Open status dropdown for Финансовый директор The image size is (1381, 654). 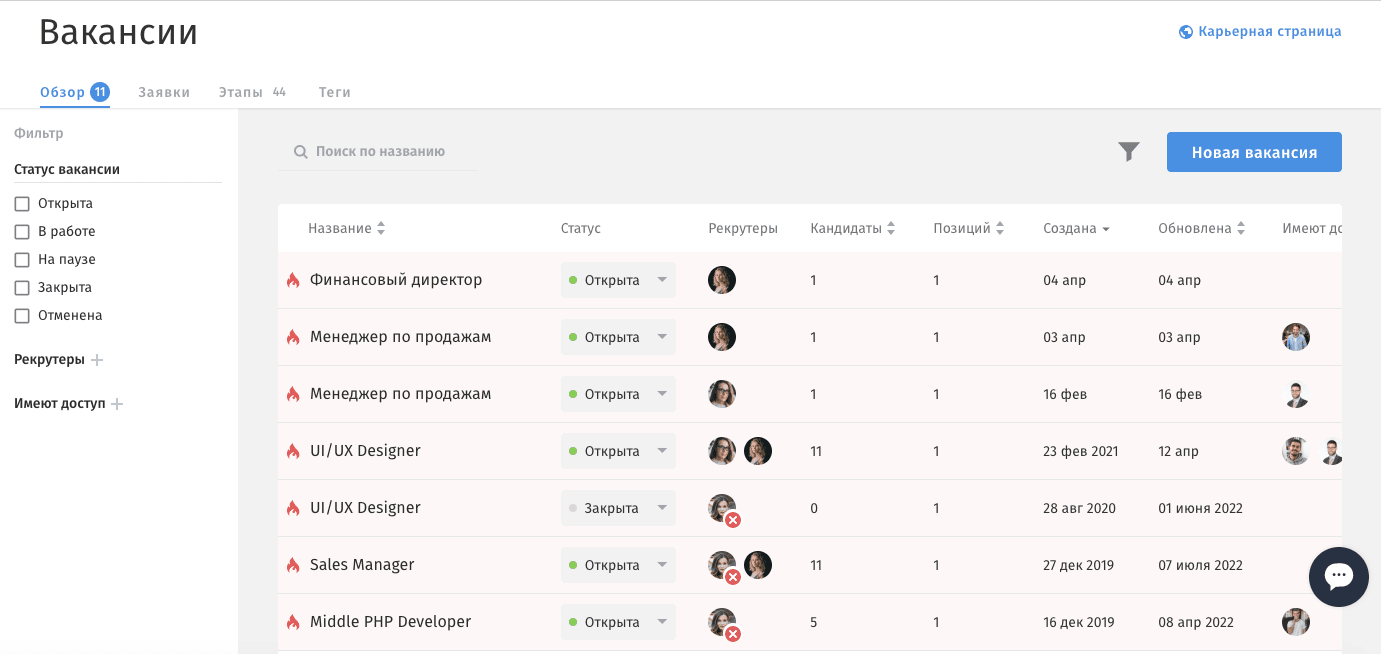[x=618, y=280]
